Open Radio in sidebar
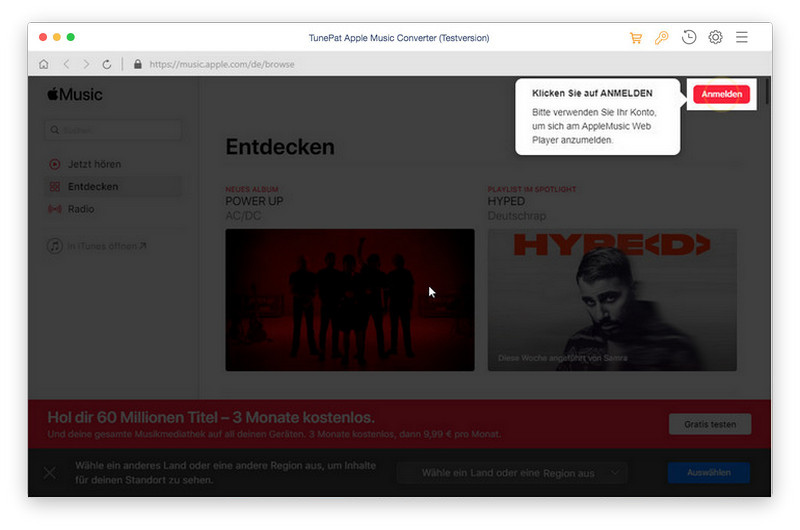Image resolution: width=800 pixels, height=530 pixels. (x=113, y=209)
